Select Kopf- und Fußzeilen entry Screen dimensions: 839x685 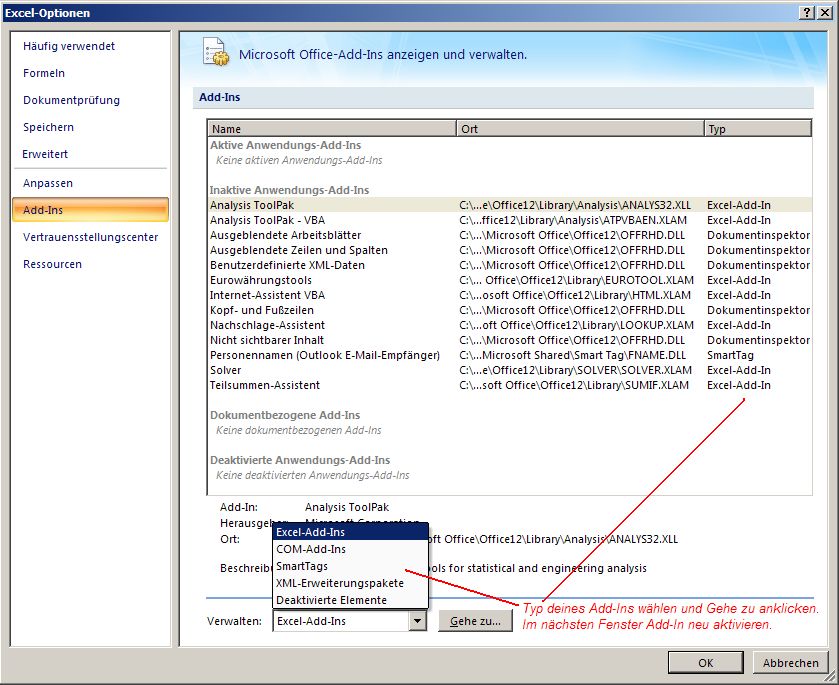[510, 310]
